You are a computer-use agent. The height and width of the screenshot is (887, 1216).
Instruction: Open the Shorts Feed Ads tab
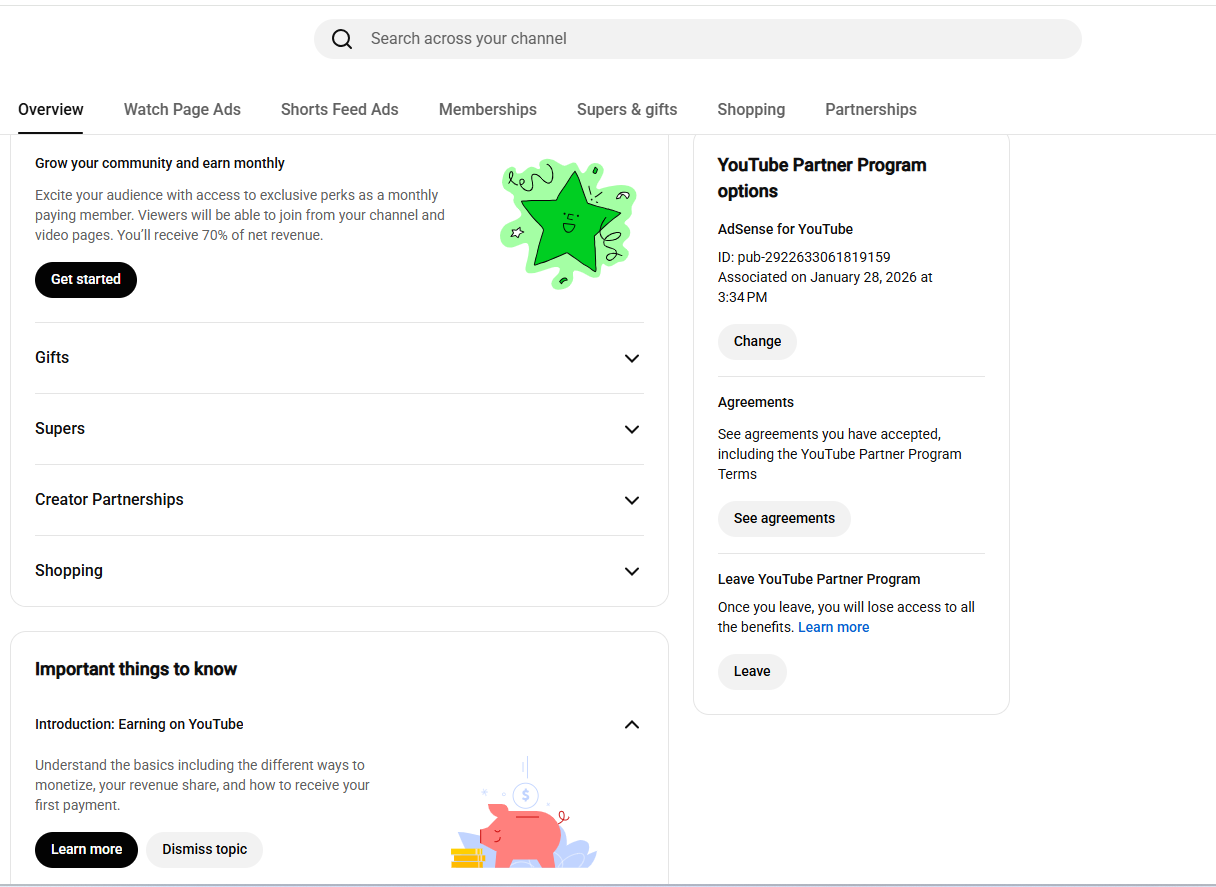(340, 110)
